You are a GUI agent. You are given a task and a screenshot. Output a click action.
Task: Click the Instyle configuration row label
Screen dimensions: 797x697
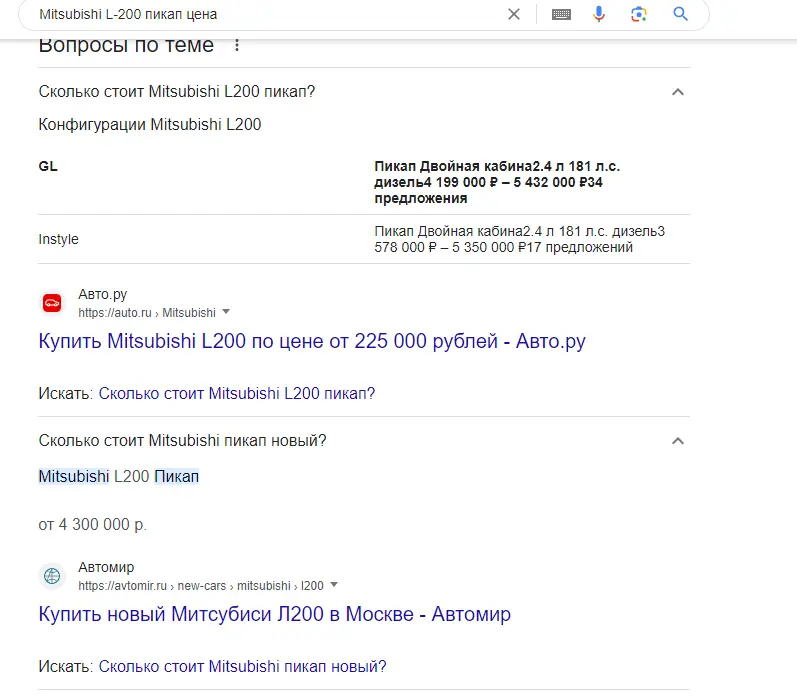58,239
